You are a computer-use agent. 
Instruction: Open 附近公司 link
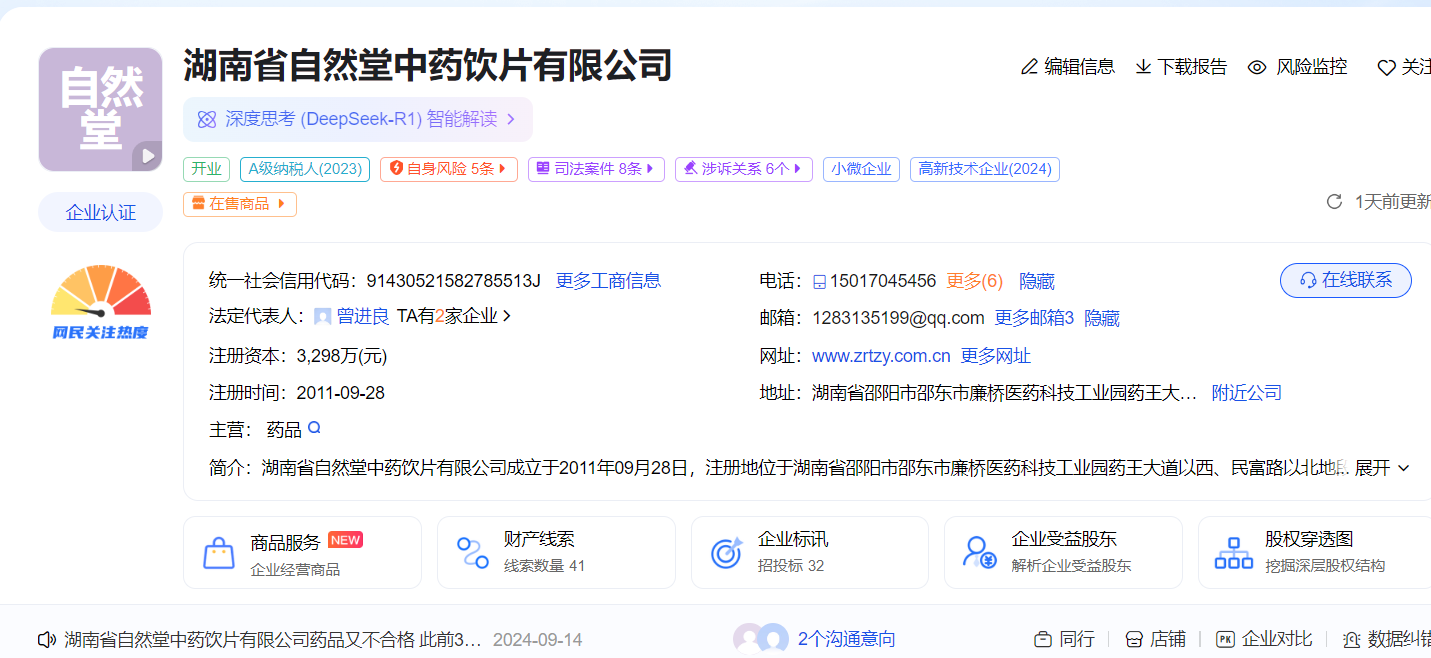1247,393
